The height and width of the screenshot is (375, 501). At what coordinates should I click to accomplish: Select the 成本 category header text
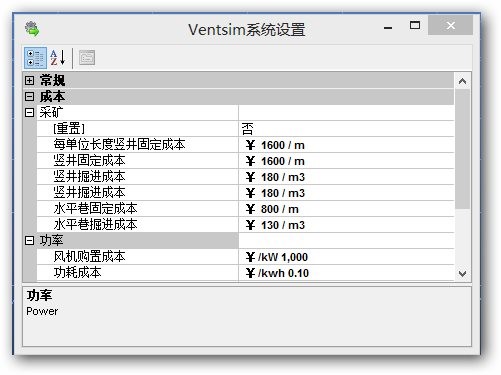click(x=52, y=97)
